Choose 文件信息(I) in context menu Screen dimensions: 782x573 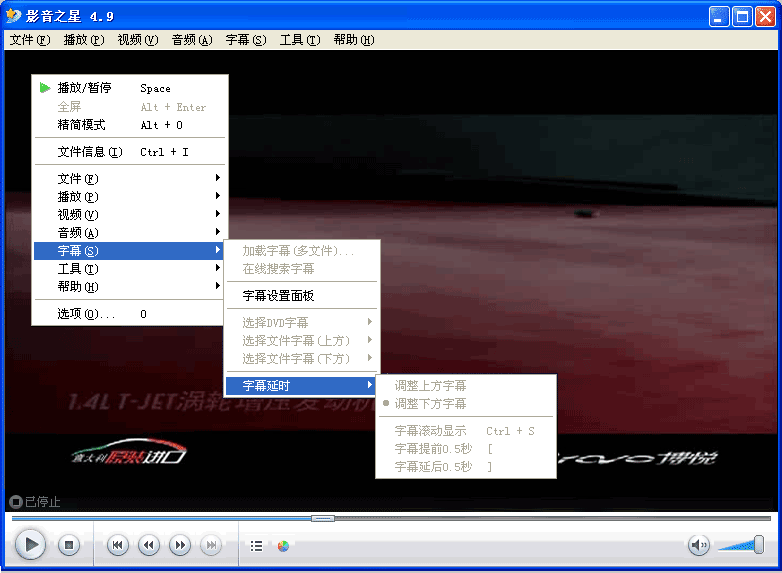pyautogui.click(x=130, y=152)
